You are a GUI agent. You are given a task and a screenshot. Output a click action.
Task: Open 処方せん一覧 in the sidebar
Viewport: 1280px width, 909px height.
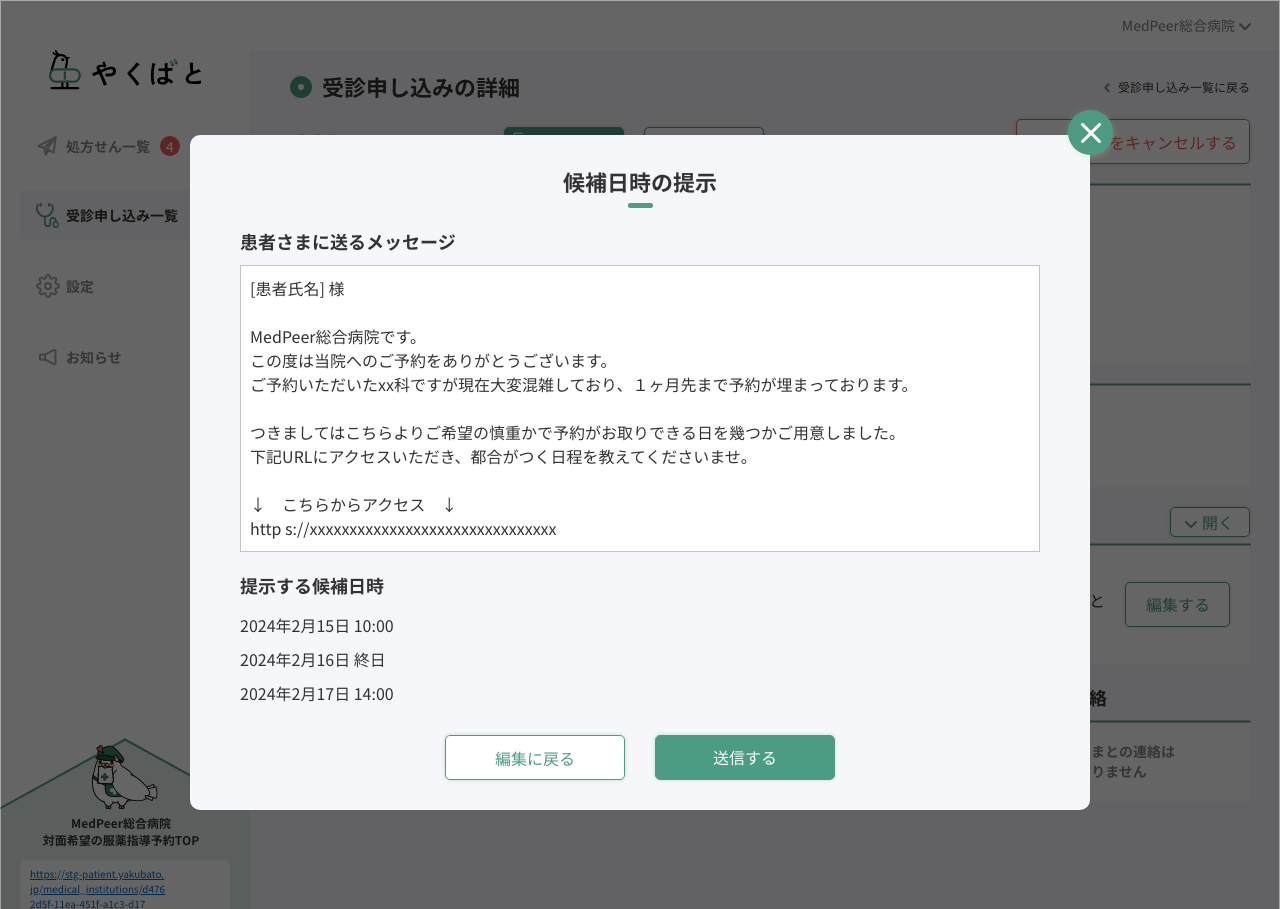point(108,146)
